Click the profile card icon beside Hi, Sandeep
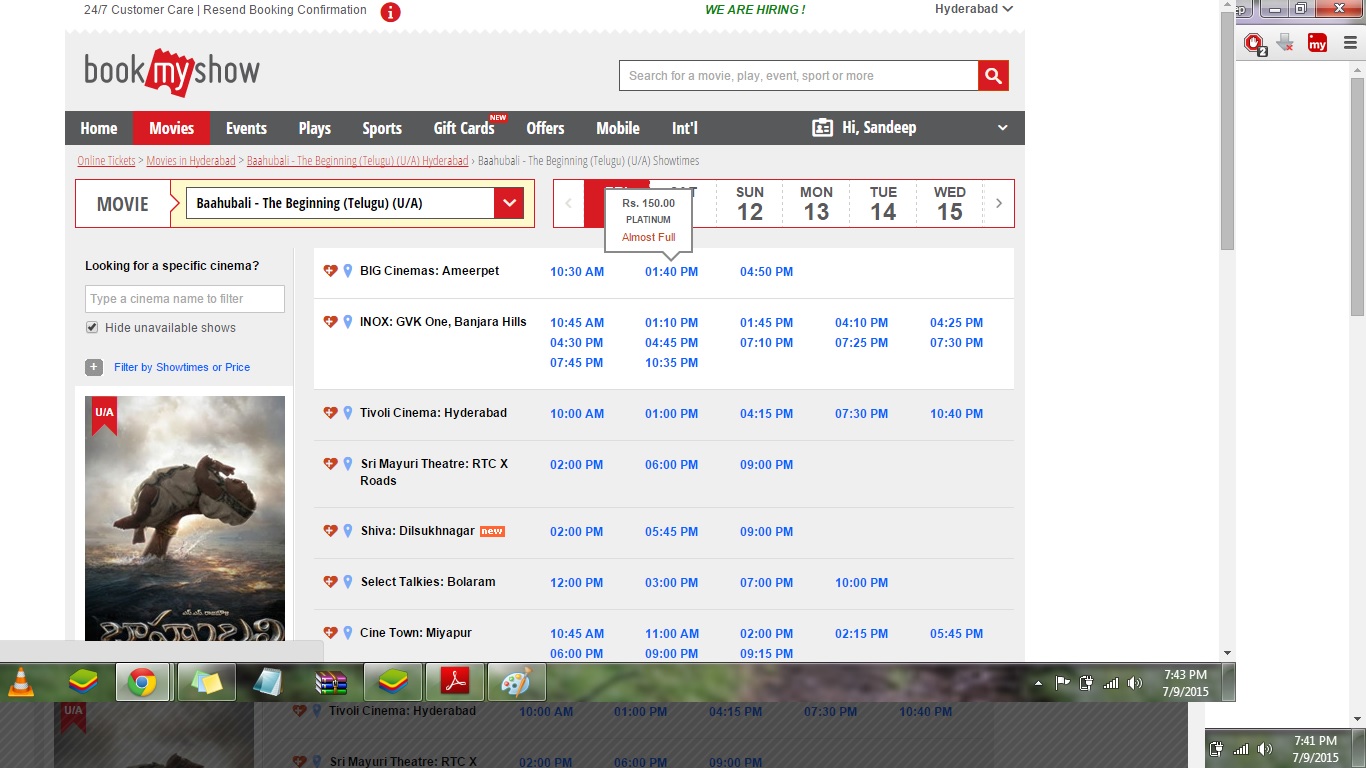This screenshot has height=768, width=1366. click(x=822, y=128)
